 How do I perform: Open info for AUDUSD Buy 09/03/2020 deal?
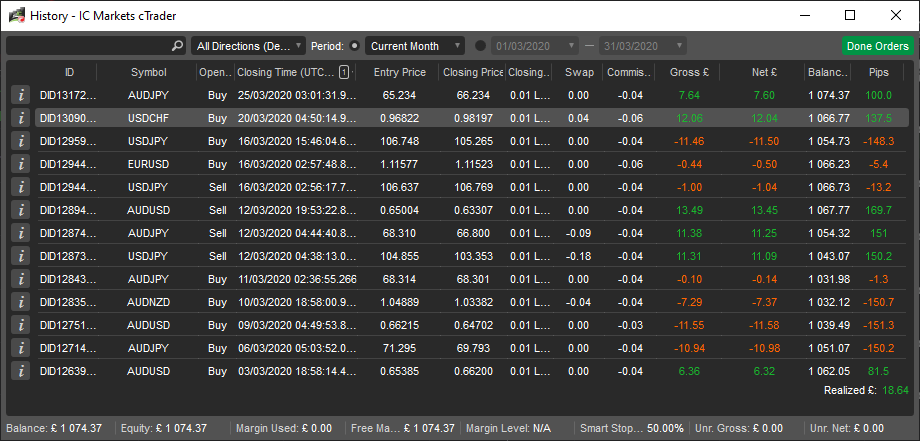click(21, 325)
